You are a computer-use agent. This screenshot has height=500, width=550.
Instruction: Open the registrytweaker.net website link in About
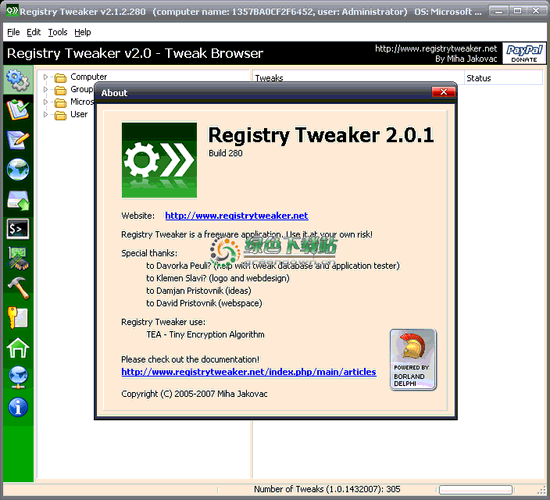tap(237, 215)
